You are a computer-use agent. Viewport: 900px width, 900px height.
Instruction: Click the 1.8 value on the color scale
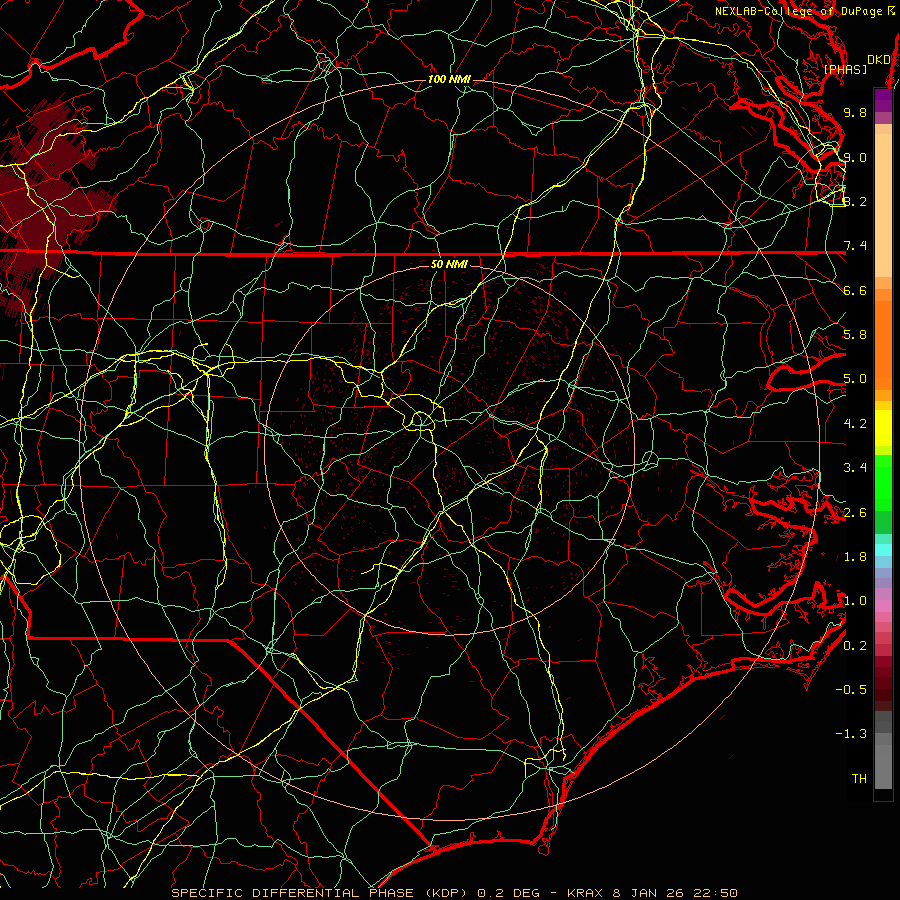(855, 557)
